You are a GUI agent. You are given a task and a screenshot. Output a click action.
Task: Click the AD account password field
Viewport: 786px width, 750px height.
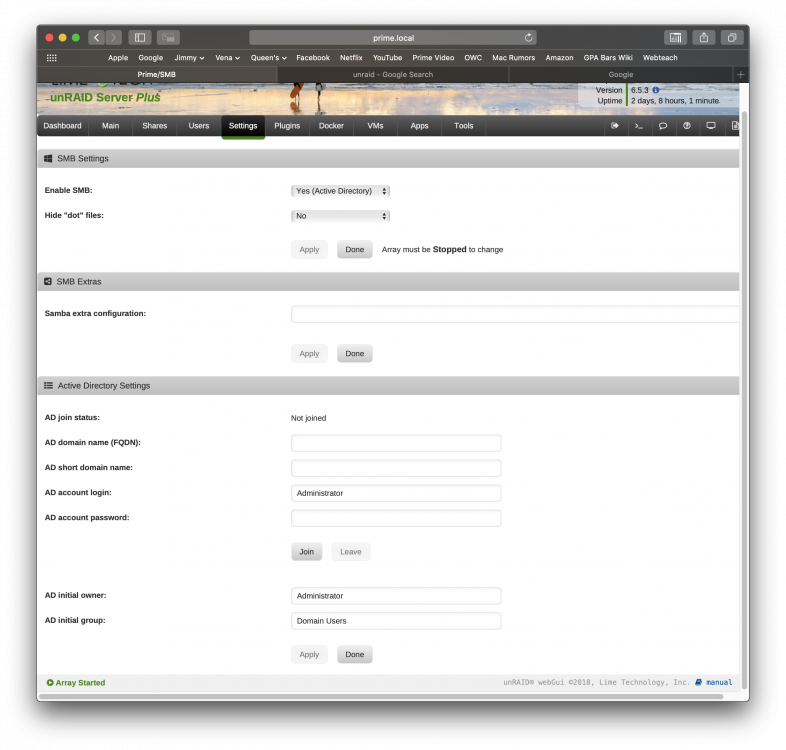tap(396, 518)
